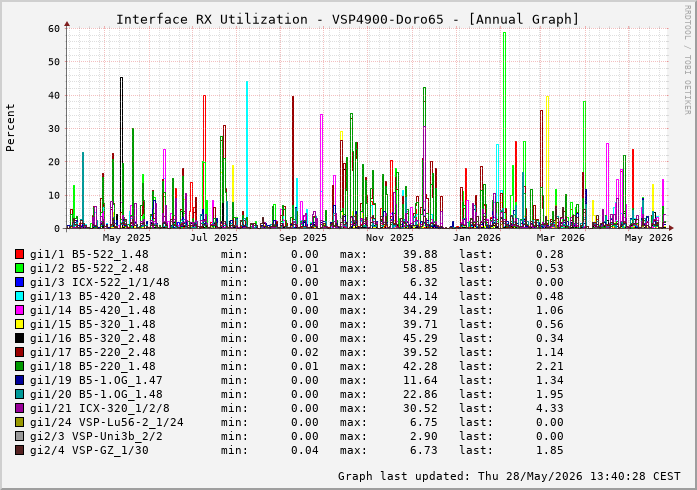Click the olive swatch for gi1/24 VSP-Lu56-2_1/24
Viewport: 697px width, 490px height.
pyautogui.click(x=19, y=422)
